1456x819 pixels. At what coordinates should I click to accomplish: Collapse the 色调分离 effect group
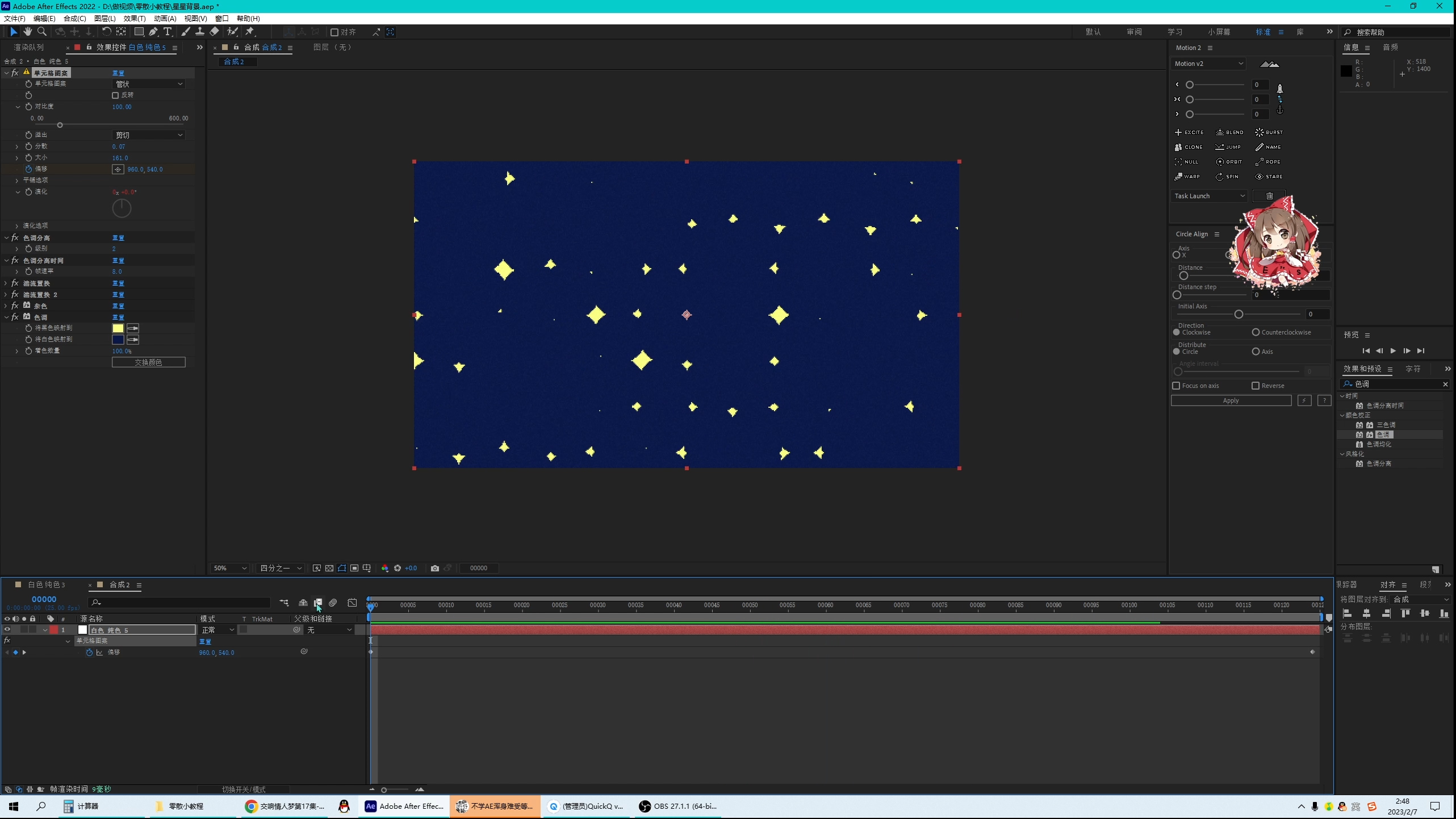(6, 238)
